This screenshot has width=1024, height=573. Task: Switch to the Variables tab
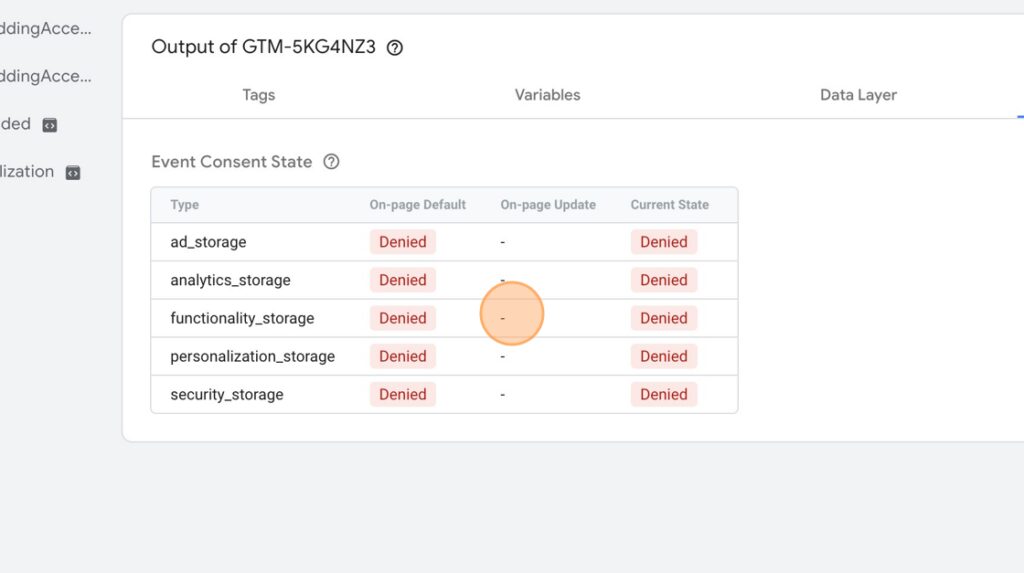(547, 95)
